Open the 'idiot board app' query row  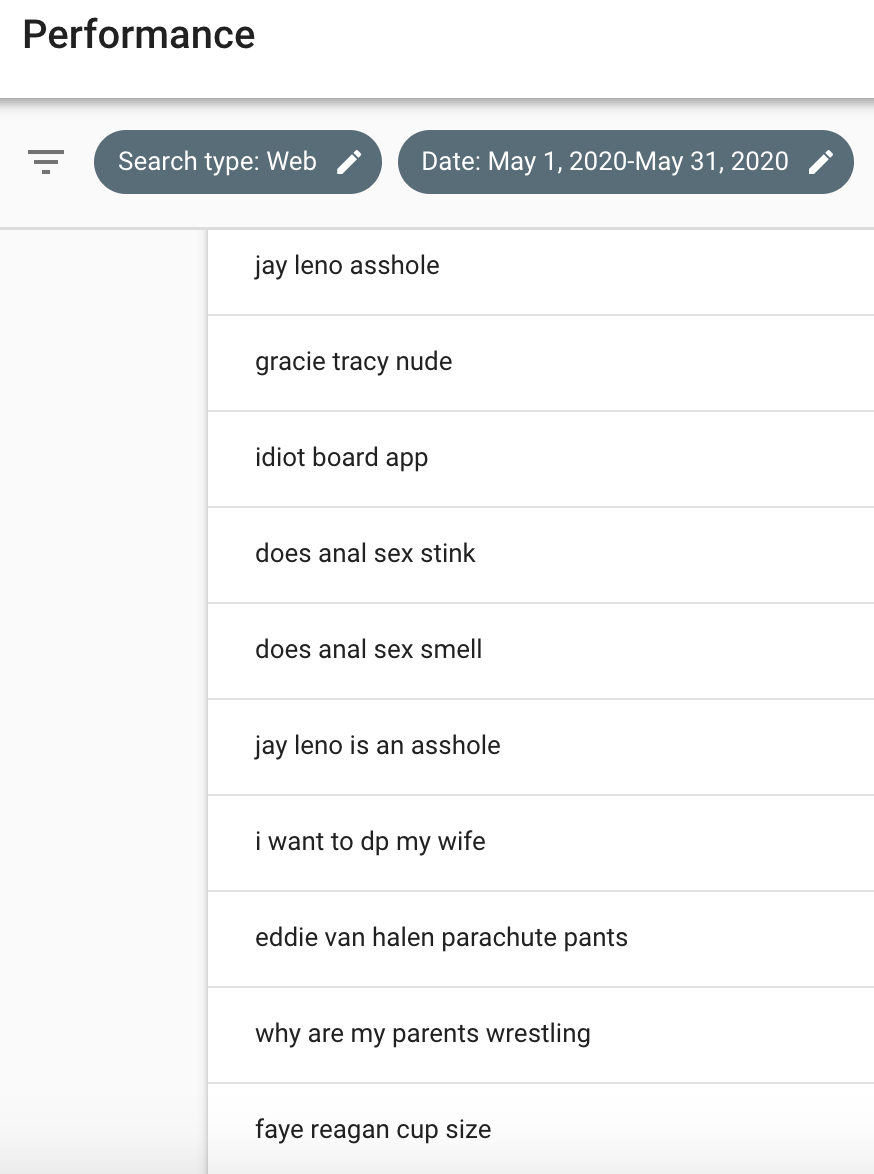click(x=341, y=458)
